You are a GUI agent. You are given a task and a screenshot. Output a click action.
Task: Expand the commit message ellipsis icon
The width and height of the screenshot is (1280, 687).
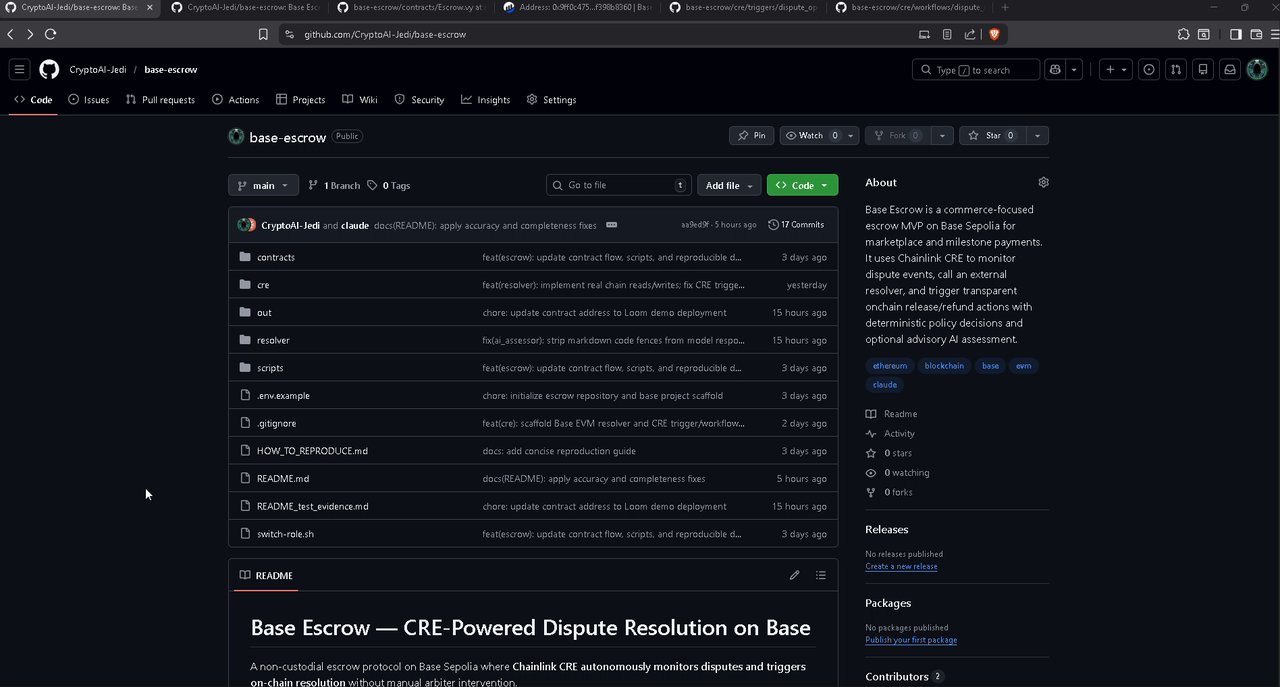(x=611, y=225)
